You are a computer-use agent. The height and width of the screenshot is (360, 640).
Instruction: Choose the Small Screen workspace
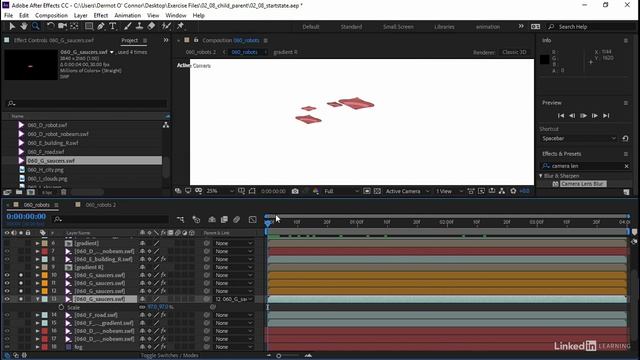pos(398,27)
